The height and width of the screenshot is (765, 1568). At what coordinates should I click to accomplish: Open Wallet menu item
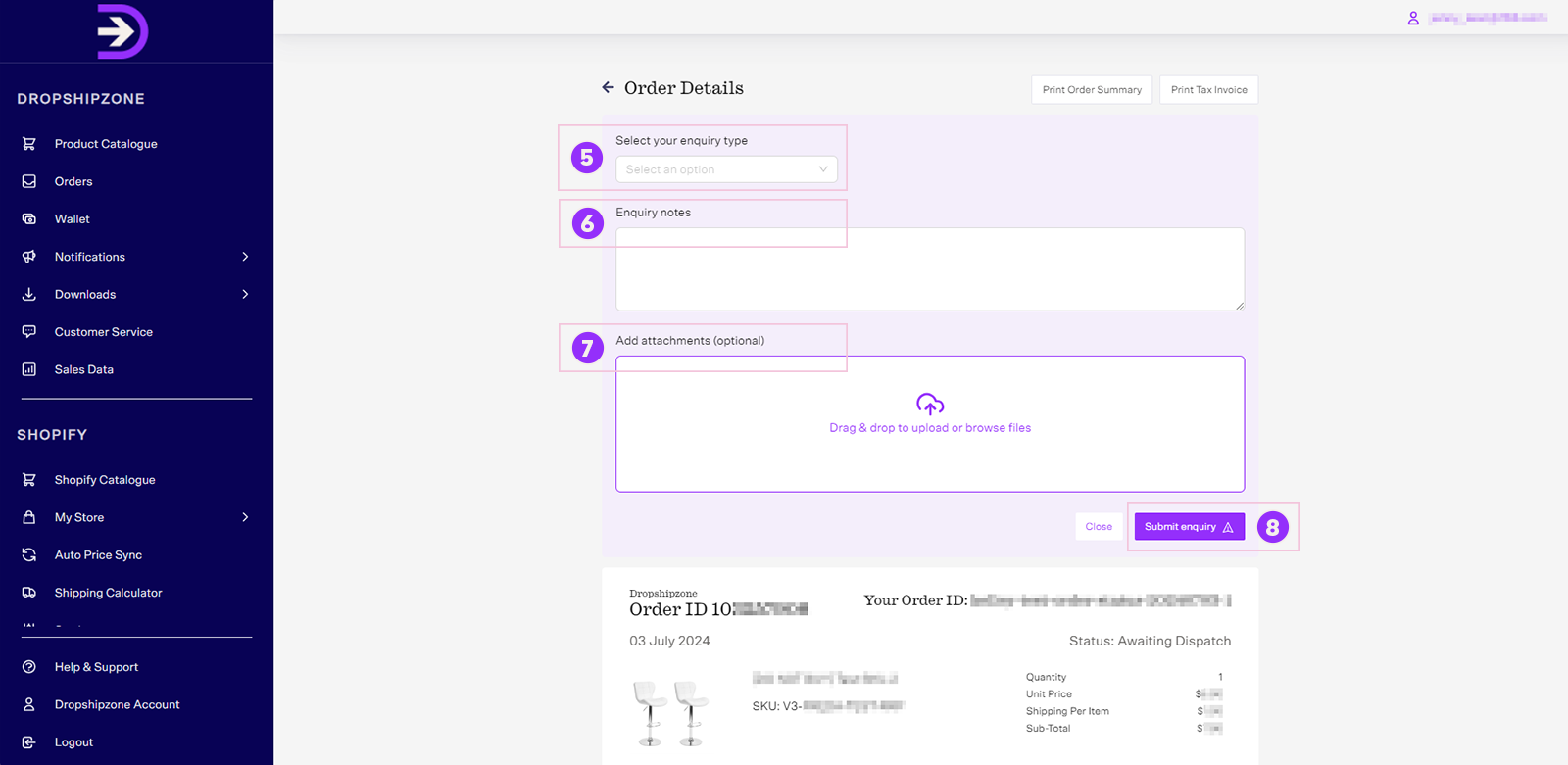(x=73, y=219)
